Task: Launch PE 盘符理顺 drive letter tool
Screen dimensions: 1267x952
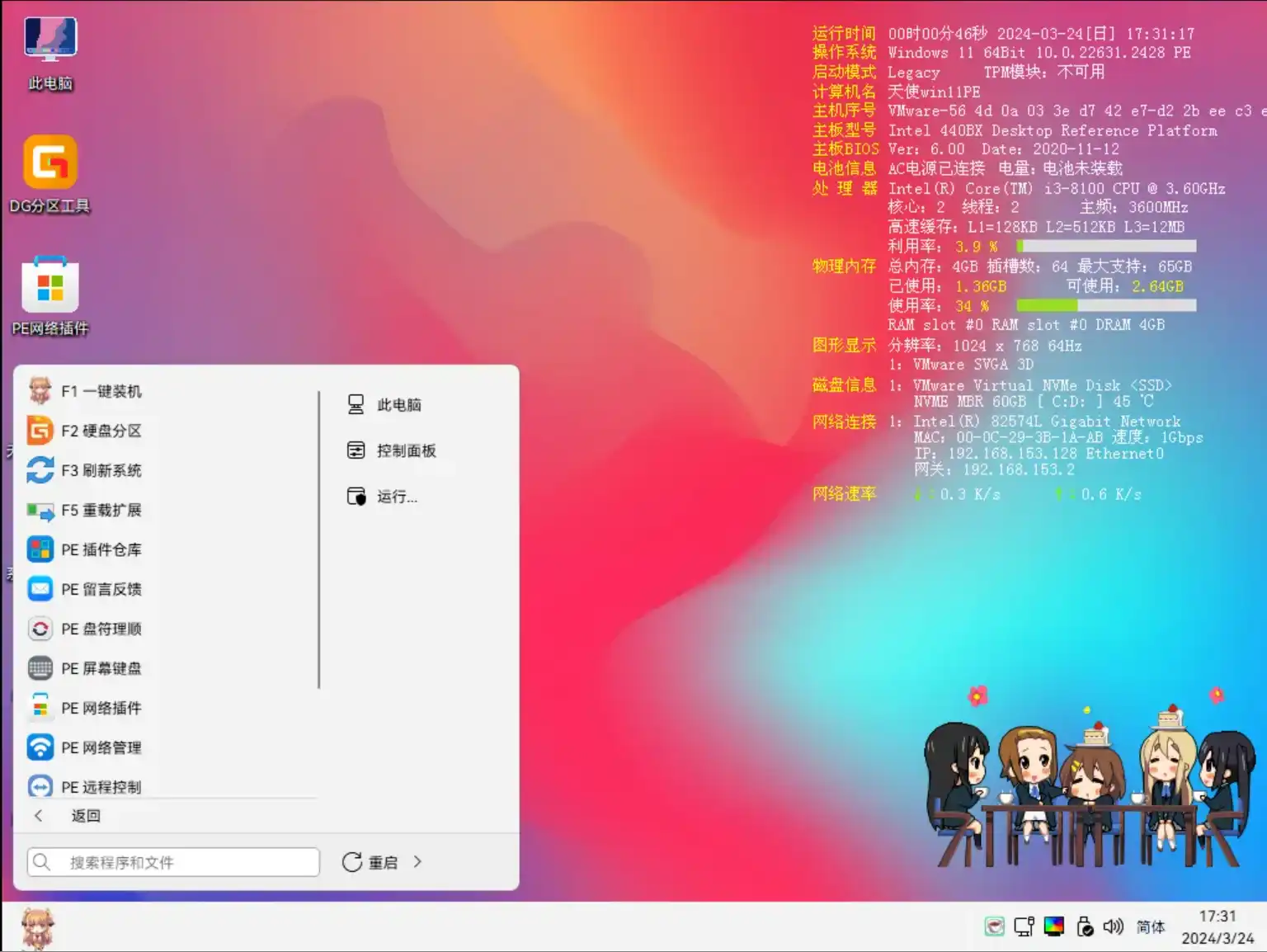Action: pyautogui.click(x=101, y=629)
